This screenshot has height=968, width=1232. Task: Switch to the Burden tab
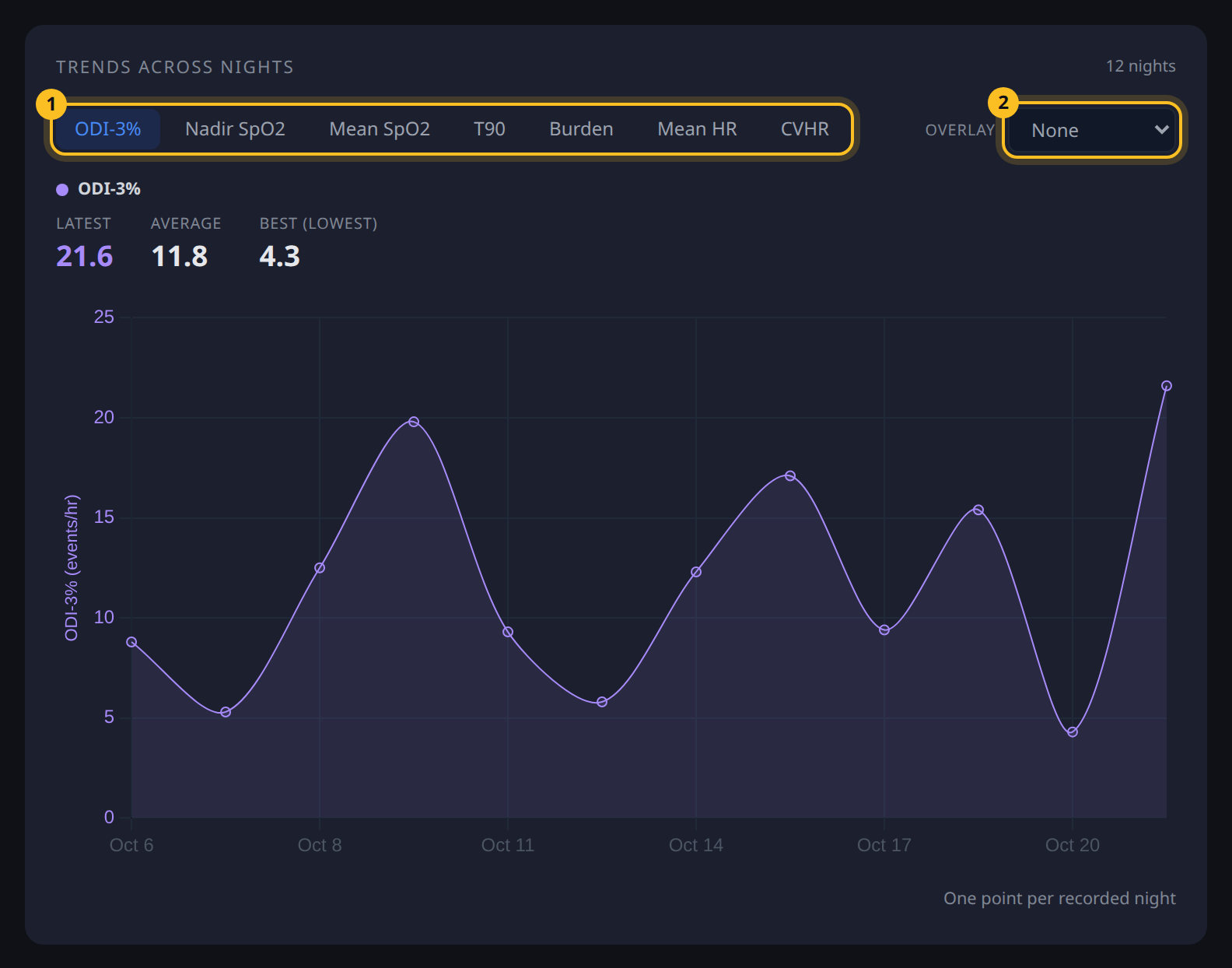click(x=581, y=129)
